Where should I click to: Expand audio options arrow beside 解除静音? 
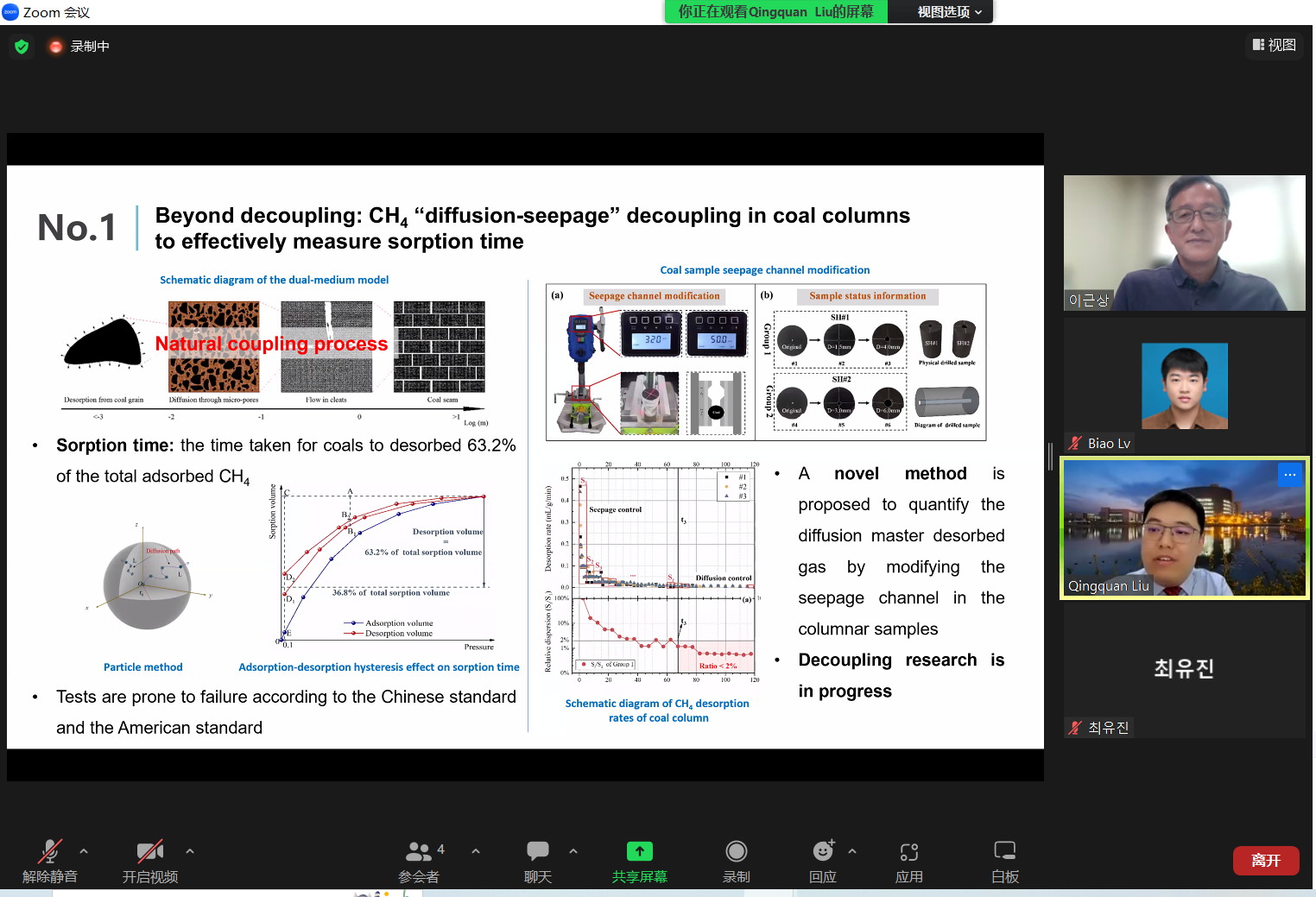[x=84, y=851]
